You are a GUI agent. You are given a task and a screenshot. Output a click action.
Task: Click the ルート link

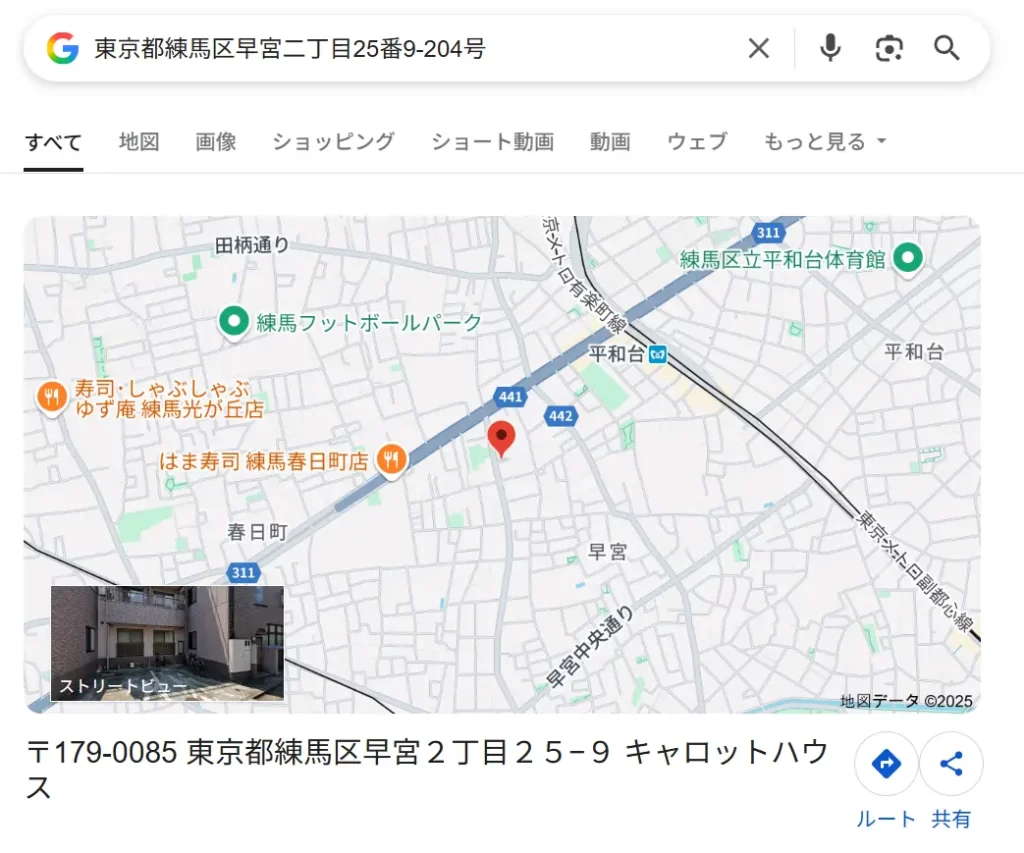coord(886,818)
